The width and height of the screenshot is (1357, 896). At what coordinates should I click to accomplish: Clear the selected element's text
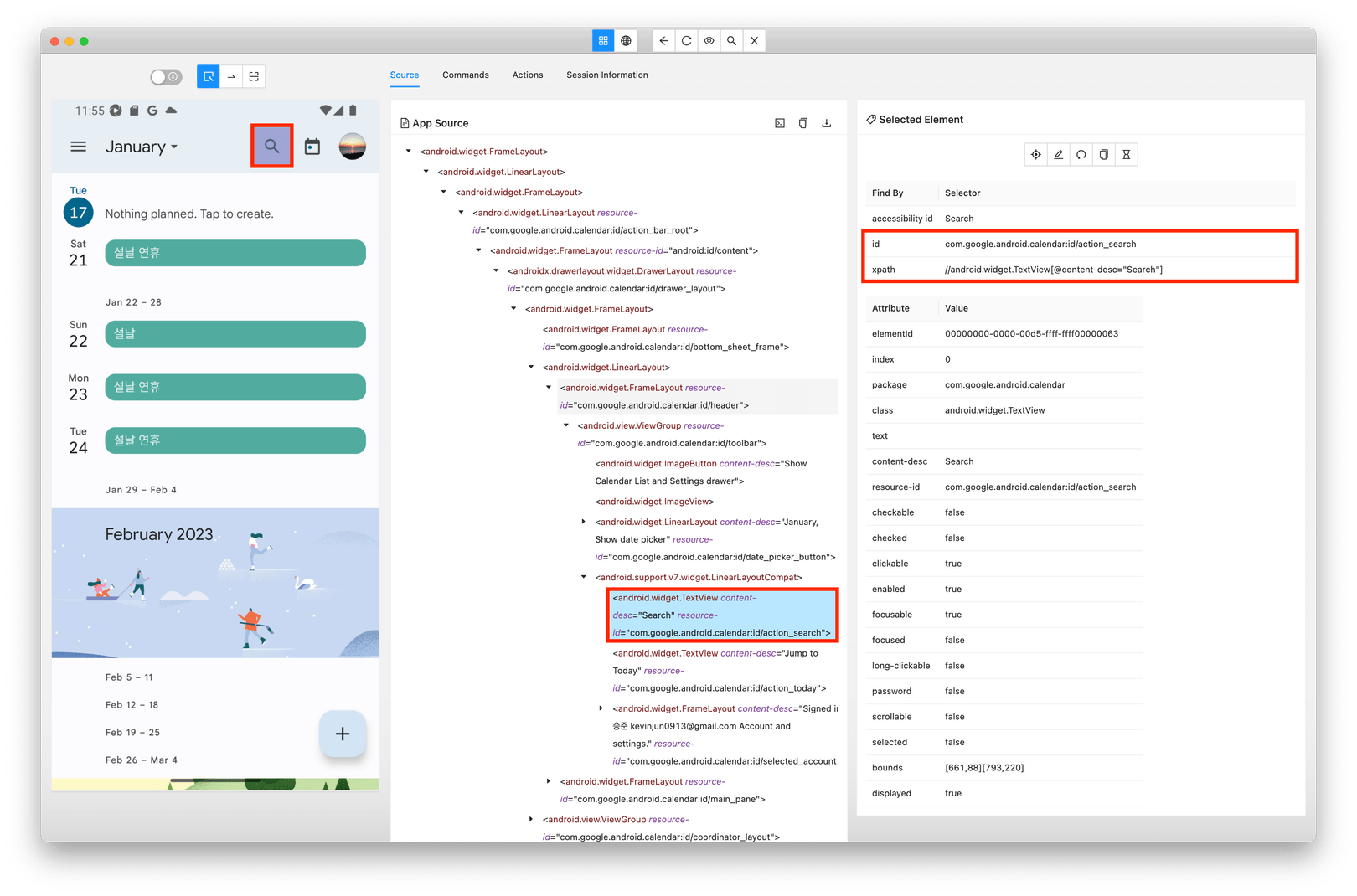click(1081, 154)
